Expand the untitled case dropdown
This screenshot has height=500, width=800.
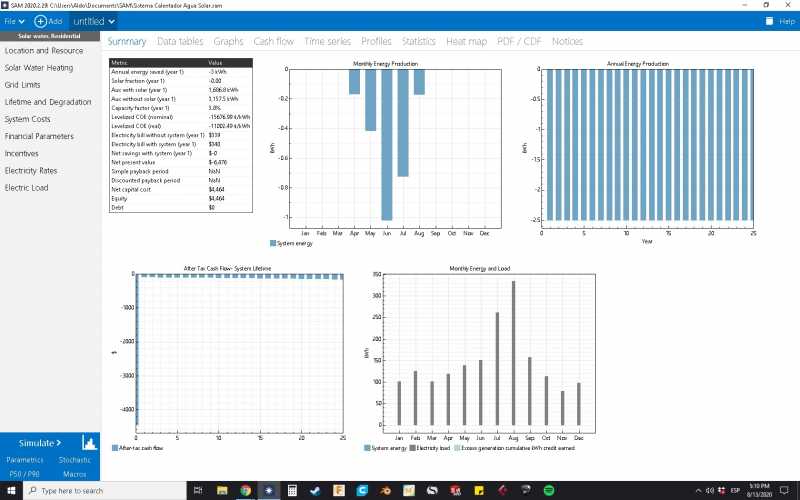click(x=94, y=21)
